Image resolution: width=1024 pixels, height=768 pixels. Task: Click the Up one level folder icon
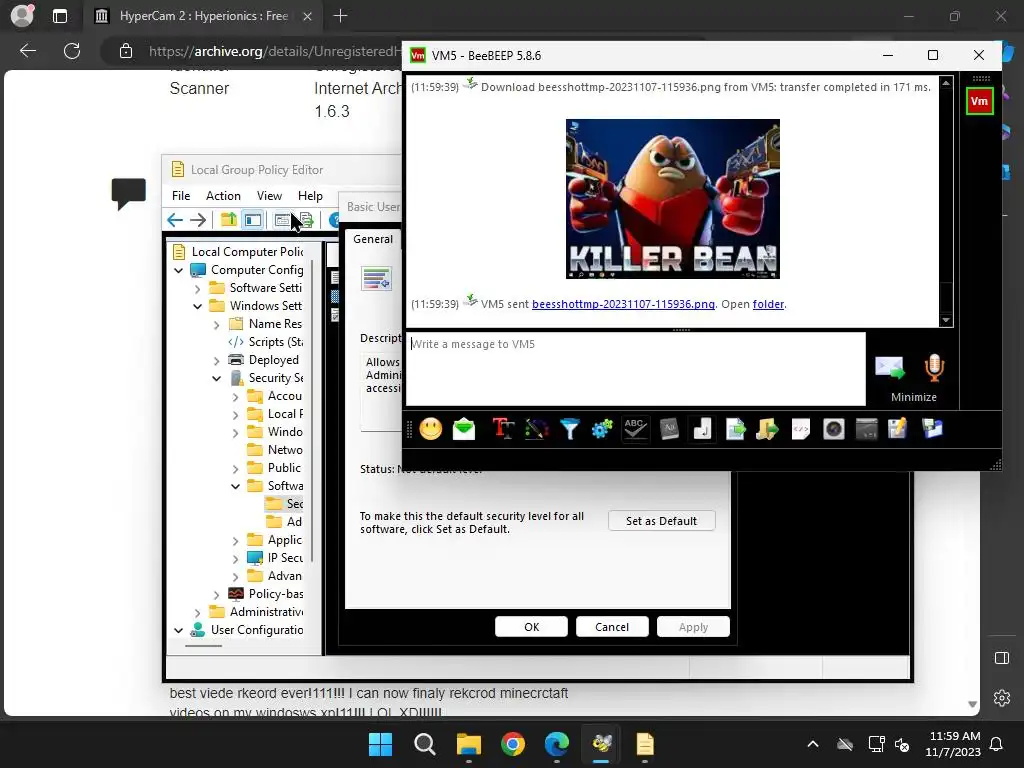[229, 219]
